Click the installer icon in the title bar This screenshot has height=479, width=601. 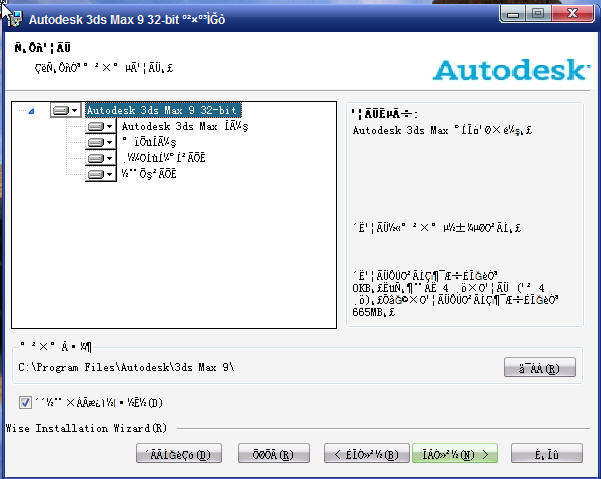(14, 19)
